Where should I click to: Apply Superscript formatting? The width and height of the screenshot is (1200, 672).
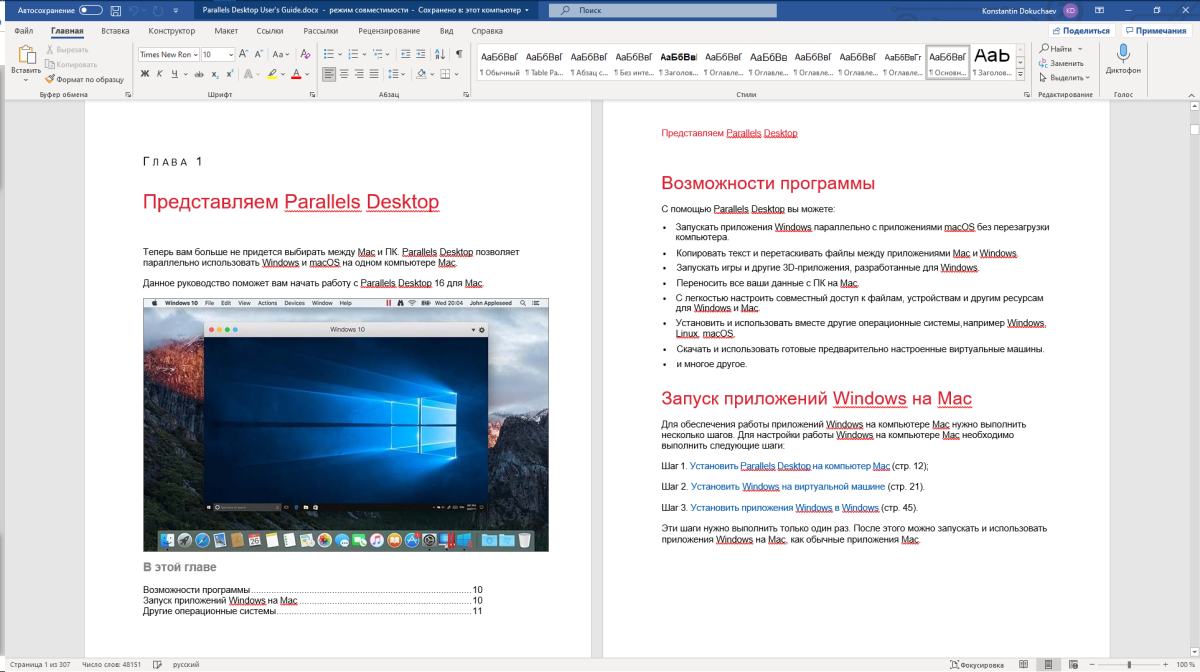[231, 74]
